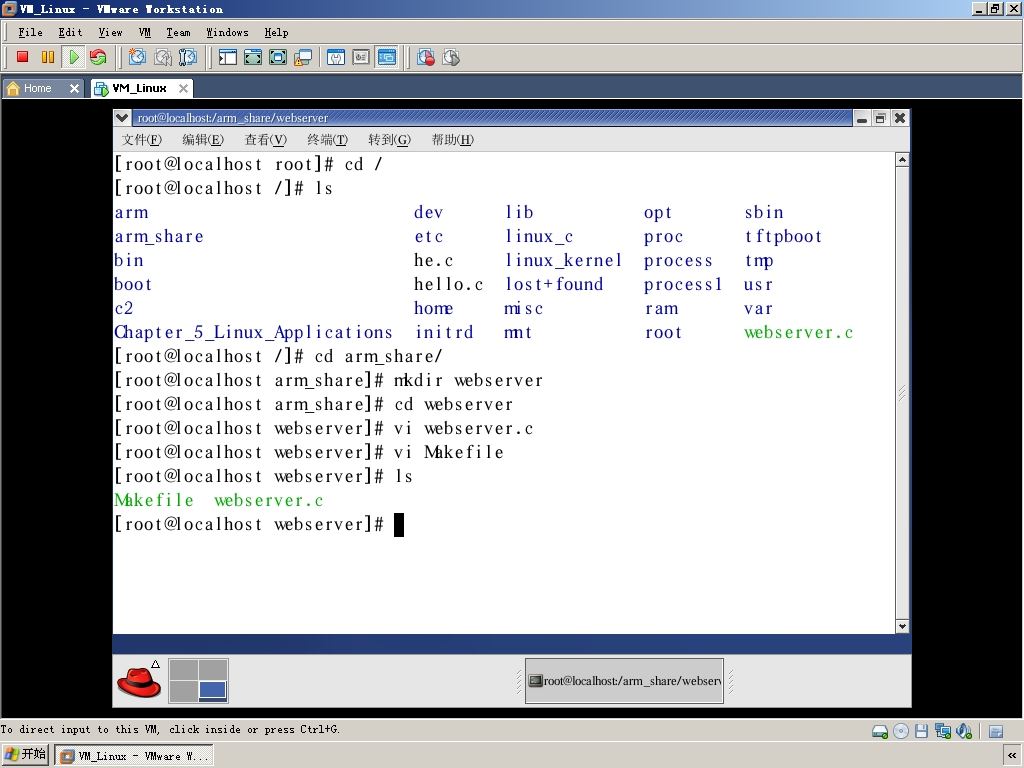Screen dimensions: 1024x768
Task: Close the Home tab
Action: click(x=74, y=88)
